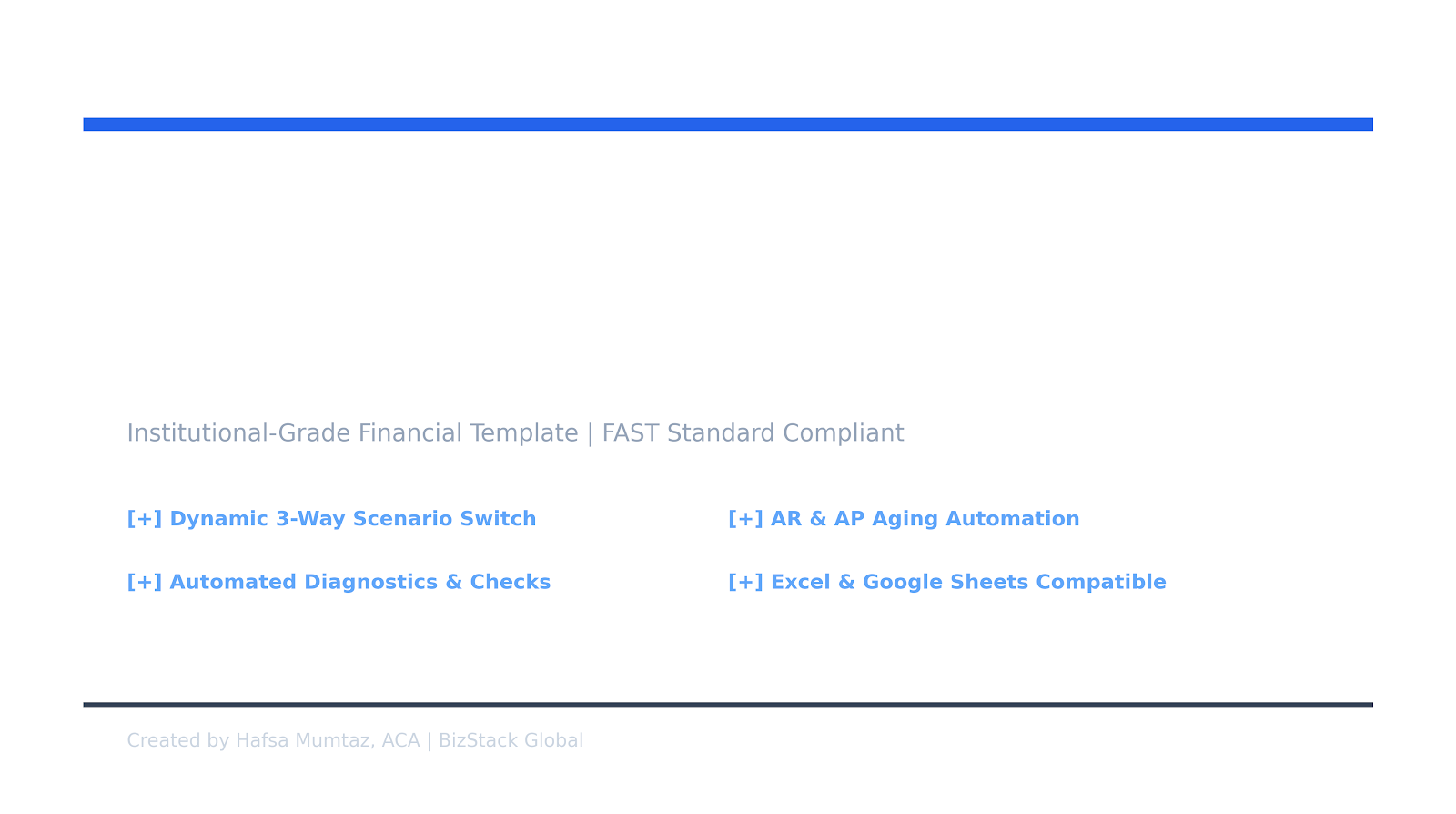
Task: Select the bright blue header bar
Action: (728, 125)
